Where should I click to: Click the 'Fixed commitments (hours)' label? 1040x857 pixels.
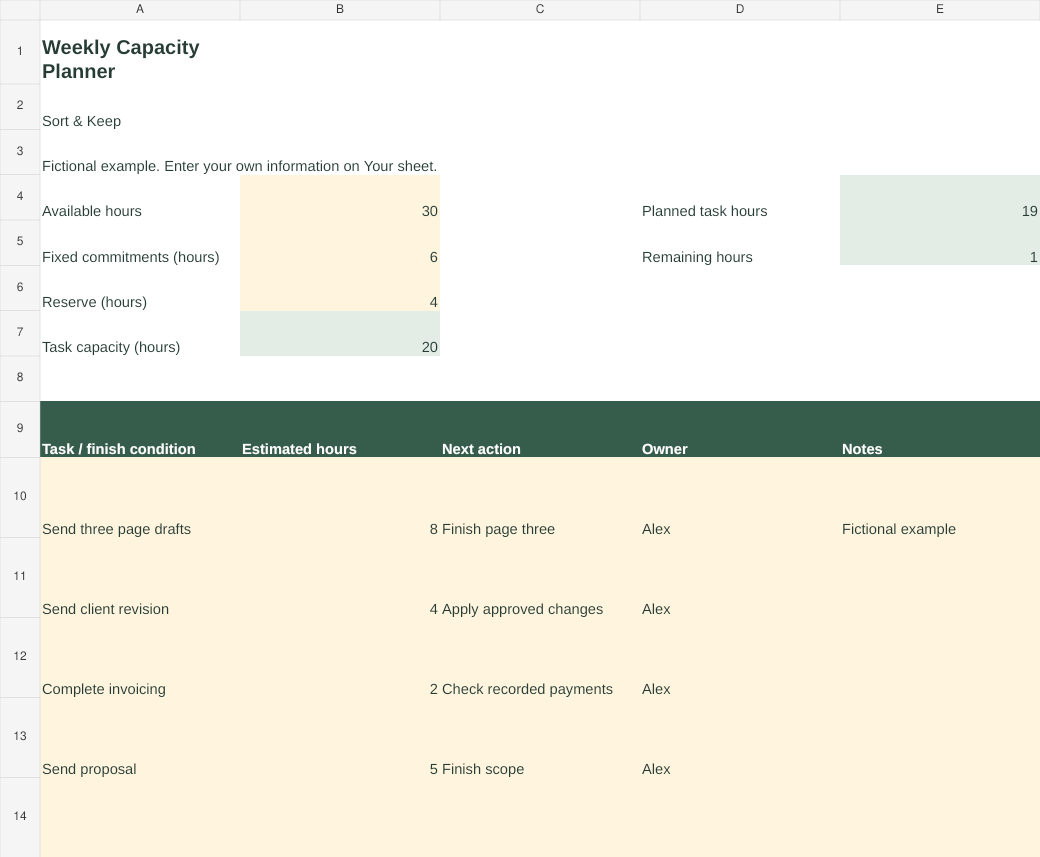coord(140,243)
